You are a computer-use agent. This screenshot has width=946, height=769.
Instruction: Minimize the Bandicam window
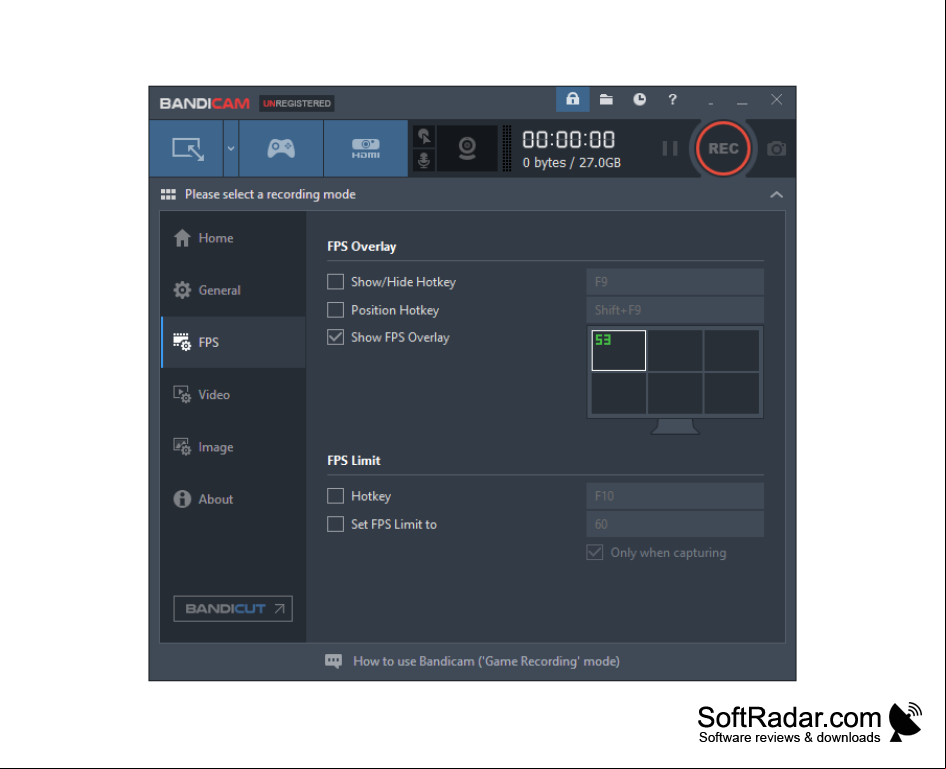coord(742,103)
